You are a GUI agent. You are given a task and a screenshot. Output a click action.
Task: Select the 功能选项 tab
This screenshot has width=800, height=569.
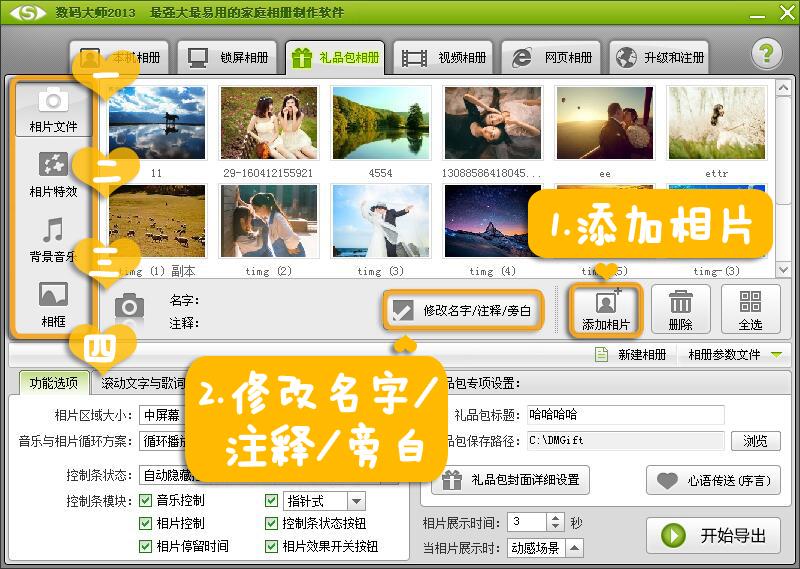pos(54,383)
